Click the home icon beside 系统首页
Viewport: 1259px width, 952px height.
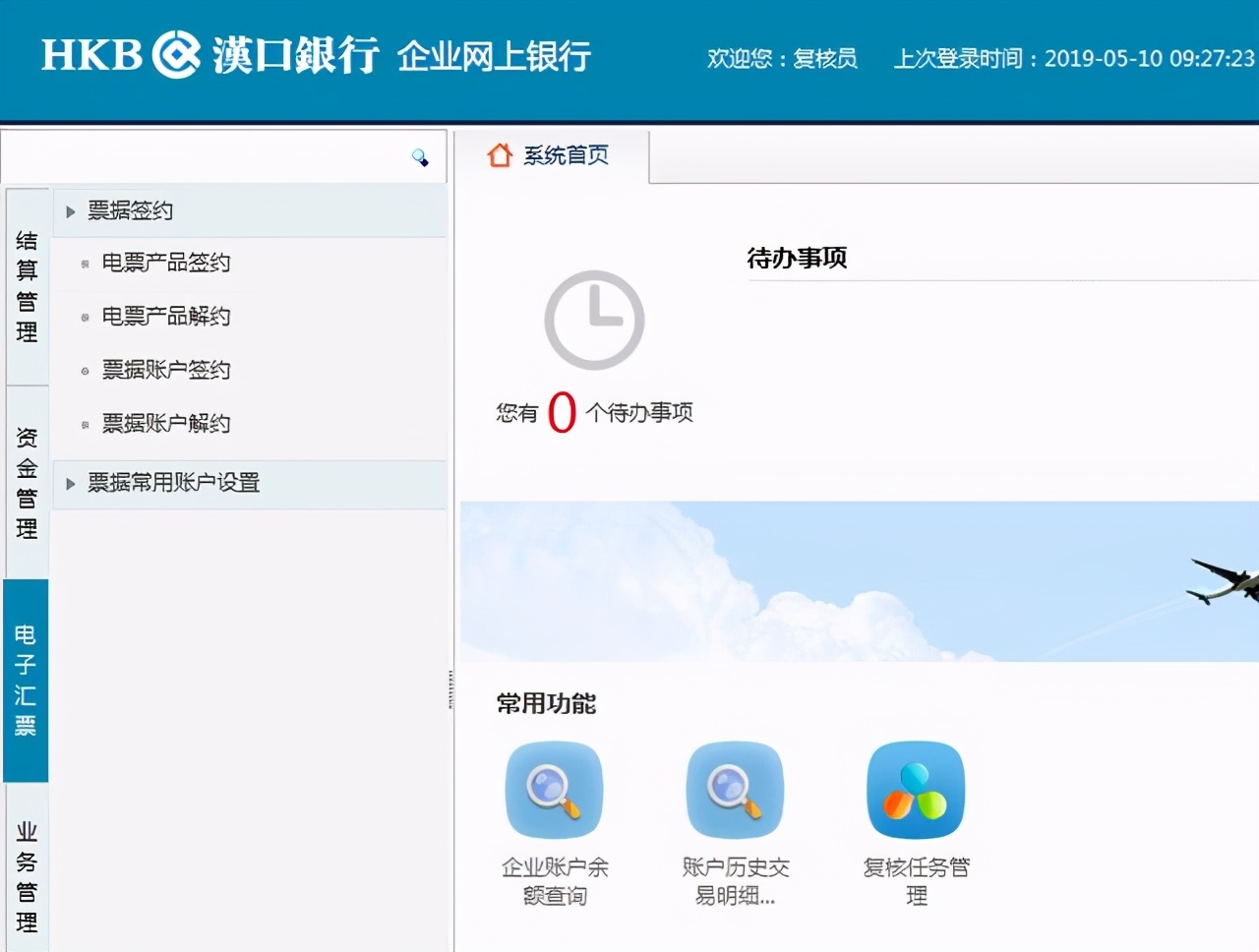tap(501, 154)
